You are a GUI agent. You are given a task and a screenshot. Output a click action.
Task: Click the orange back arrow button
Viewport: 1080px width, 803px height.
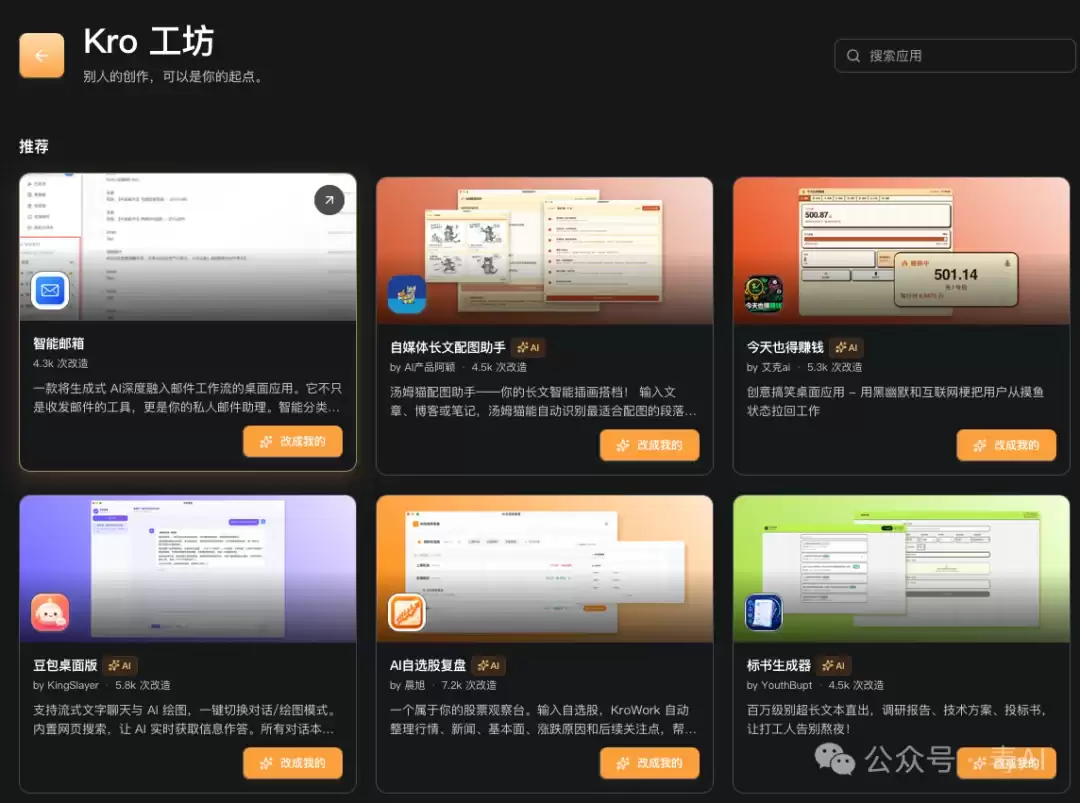coord(41,55)
